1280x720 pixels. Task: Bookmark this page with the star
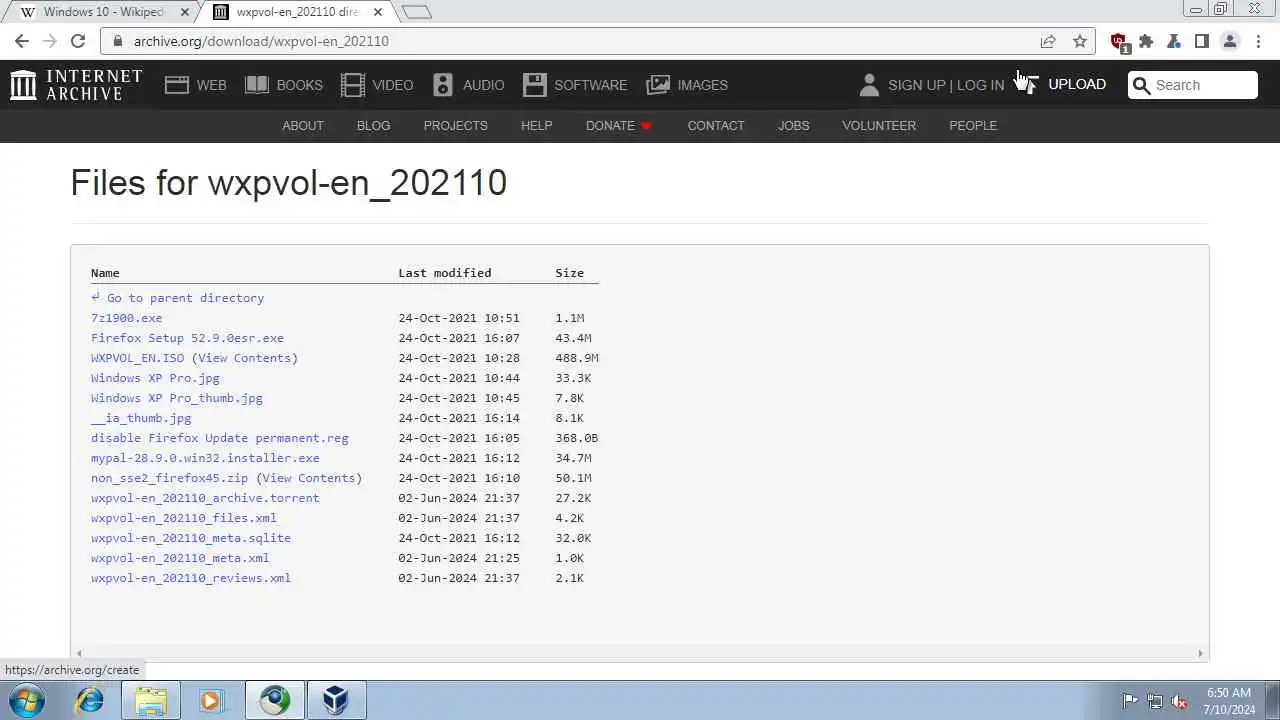1080,41
